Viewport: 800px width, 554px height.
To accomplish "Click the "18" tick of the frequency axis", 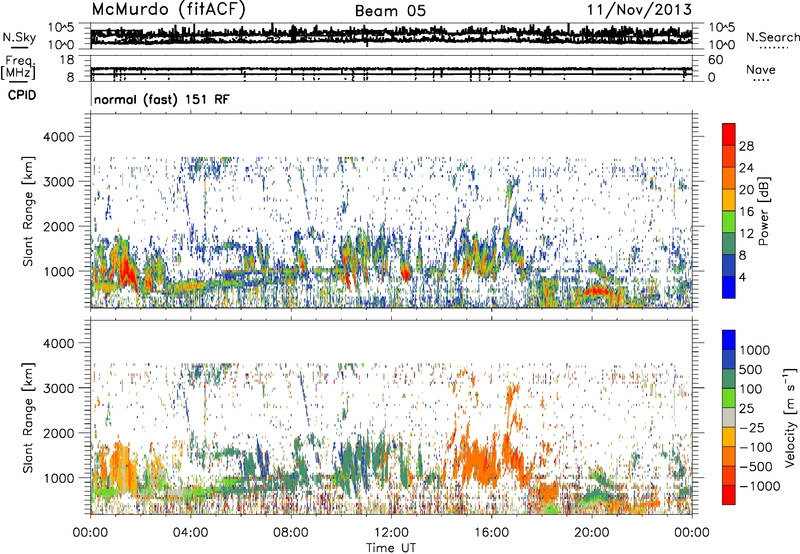I will tap(67, 60).
